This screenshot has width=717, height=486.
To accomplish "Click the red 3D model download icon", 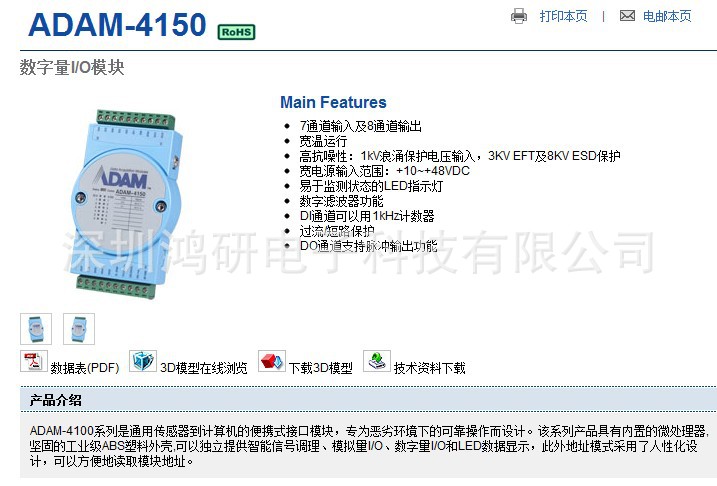I will pos(272,361).
